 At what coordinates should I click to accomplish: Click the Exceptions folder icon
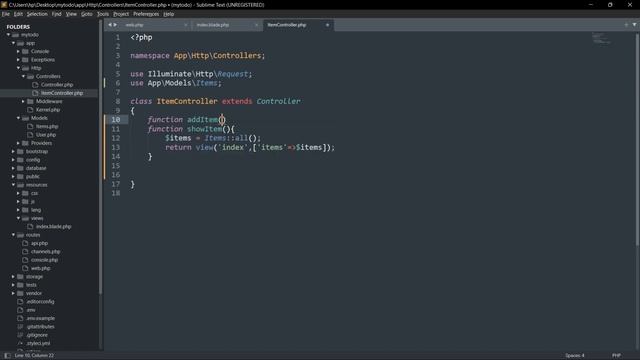(x=25, y=60)
